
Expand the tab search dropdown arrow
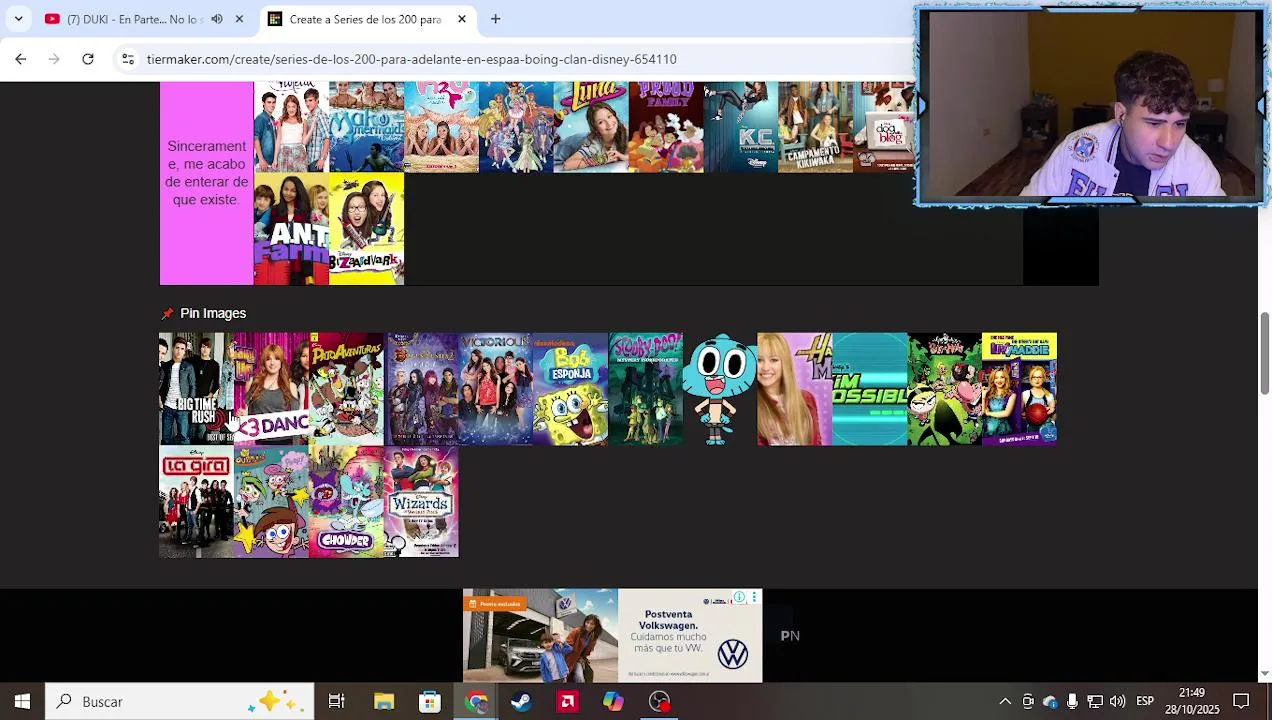20,19
